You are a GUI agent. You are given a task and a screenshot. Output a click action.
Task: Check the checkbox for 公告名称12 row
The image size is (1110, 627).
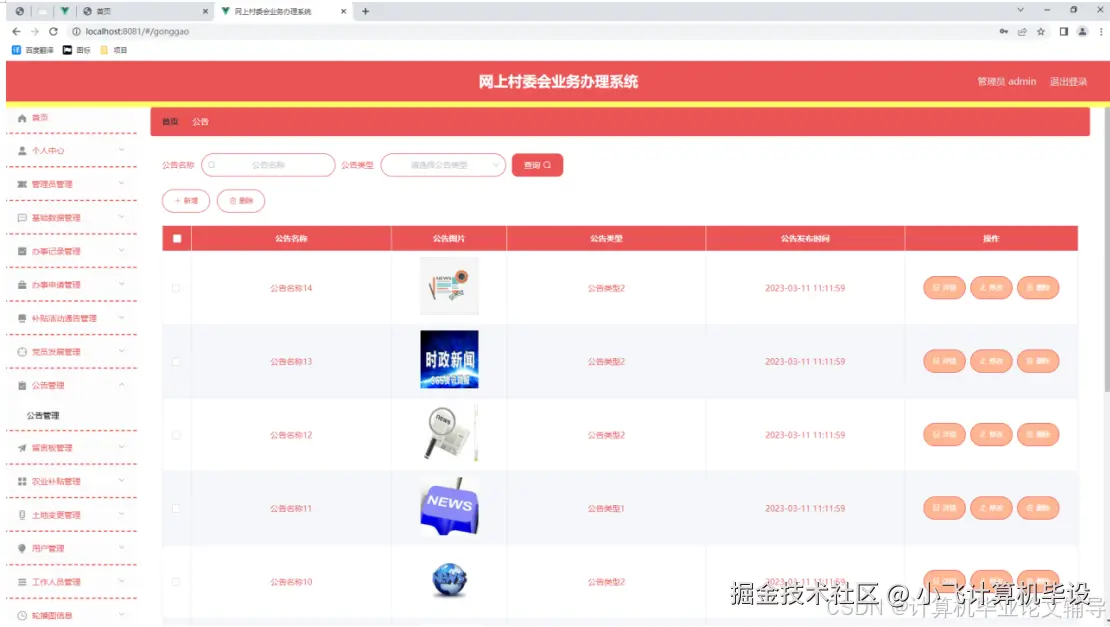177,434
